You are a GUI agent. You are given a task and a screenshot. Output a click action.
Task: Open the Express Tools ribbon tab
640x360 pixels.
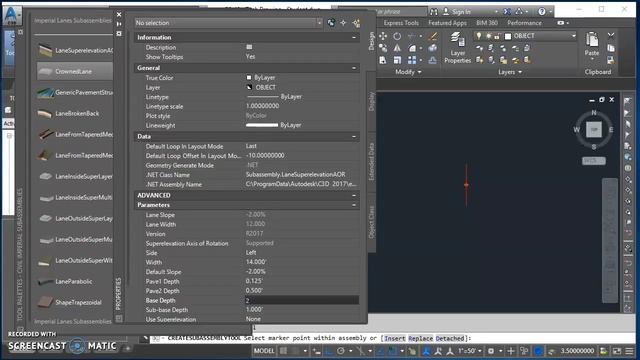pyautogui.click(x=401, y=23)
